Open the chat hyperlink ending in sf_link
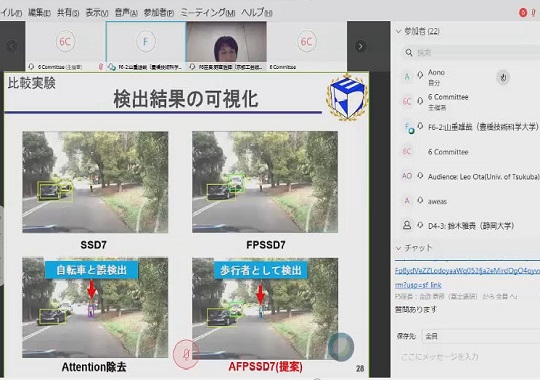 coord(418,285)
